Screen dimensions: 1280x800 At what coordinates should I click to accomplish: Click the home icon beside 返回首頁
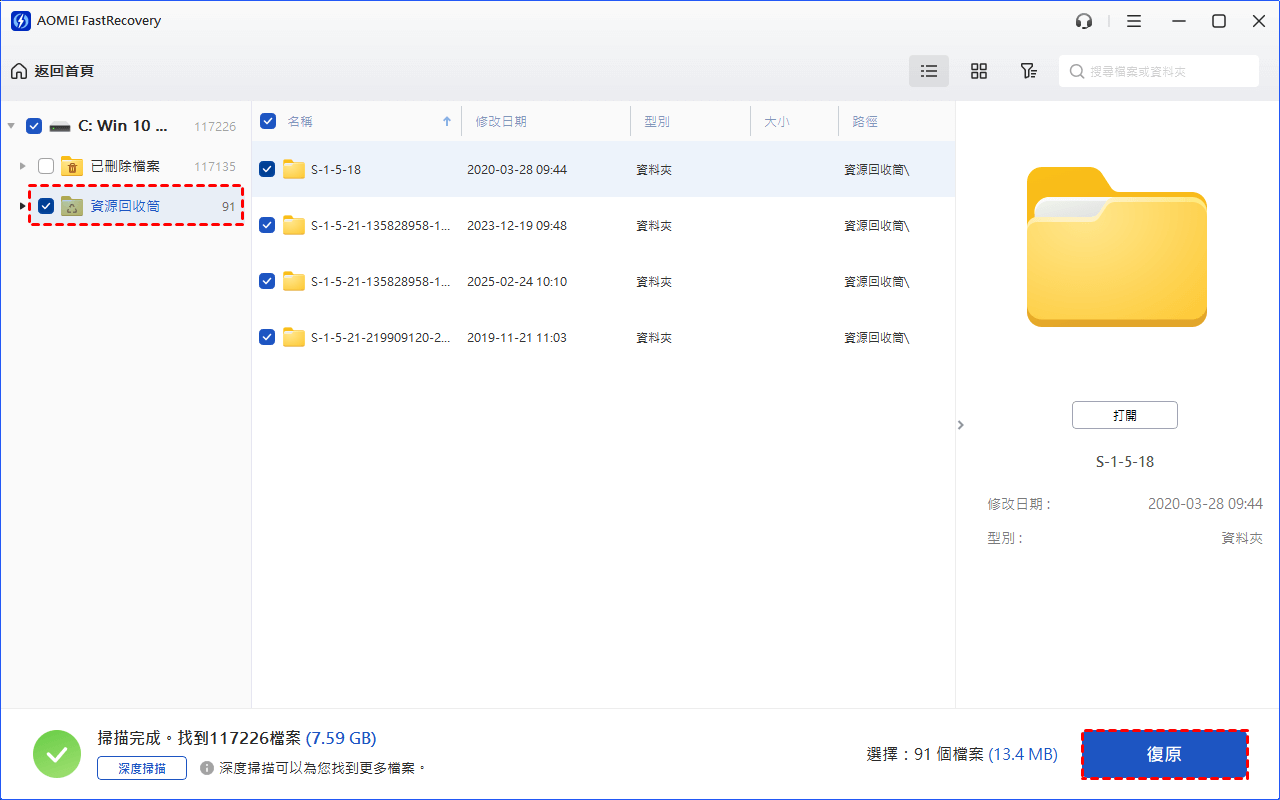19,71
